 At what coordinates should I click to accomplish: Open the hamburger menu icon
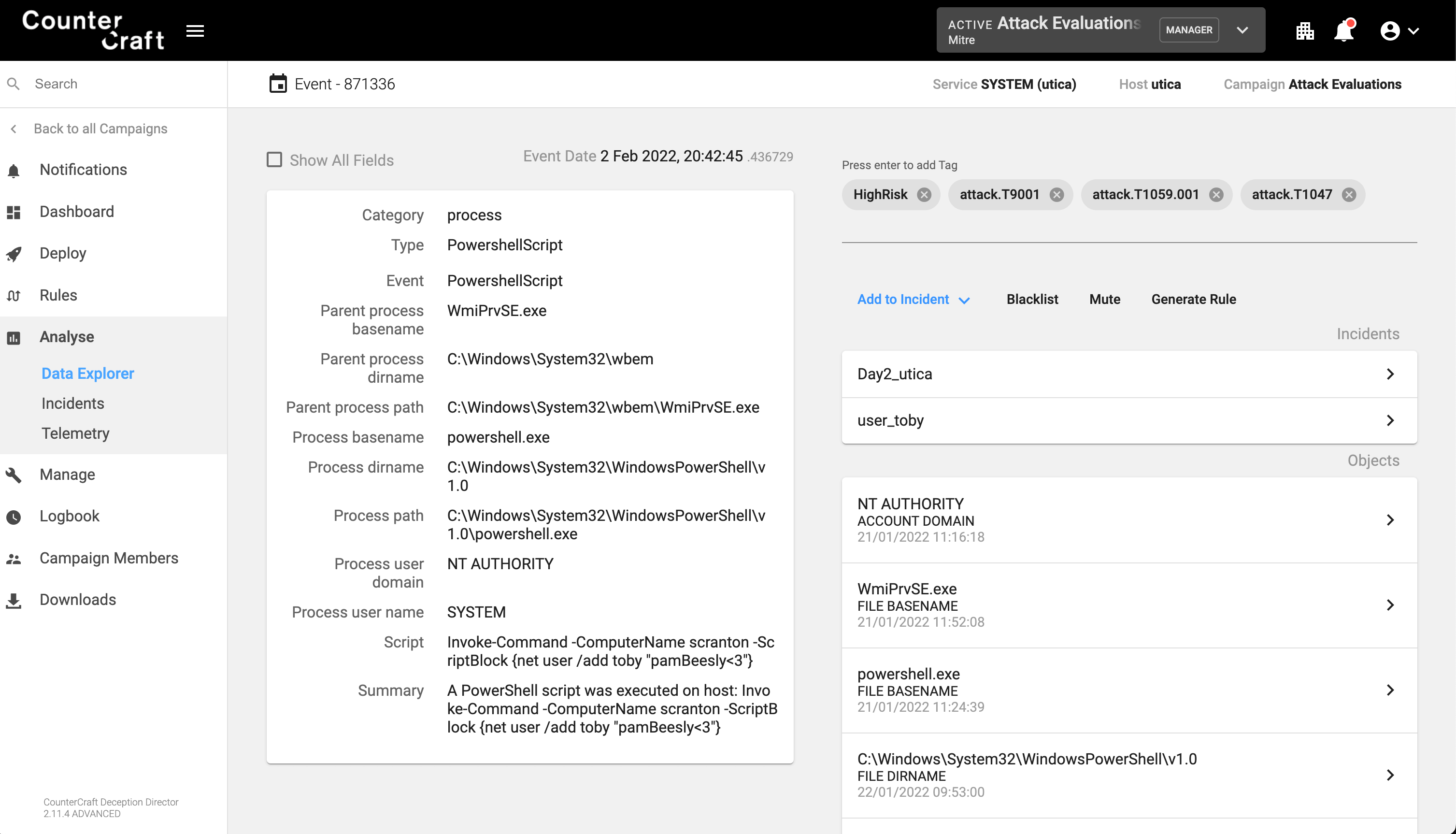pos(195,31)
